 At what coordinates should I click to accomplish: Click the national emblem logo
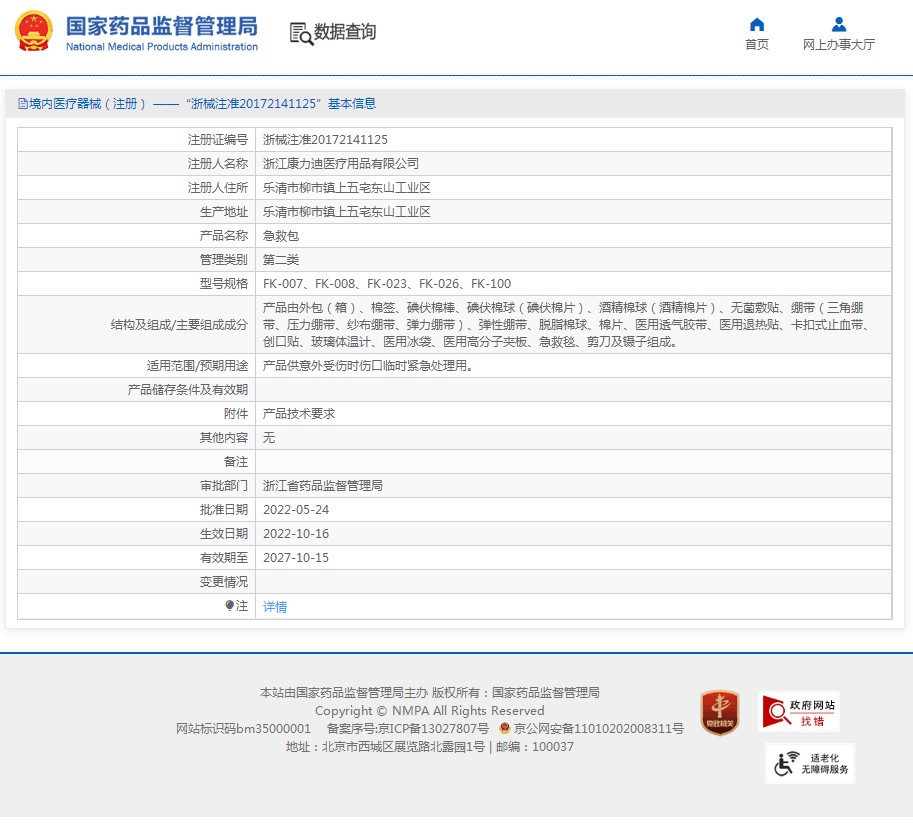pos(34,31)
